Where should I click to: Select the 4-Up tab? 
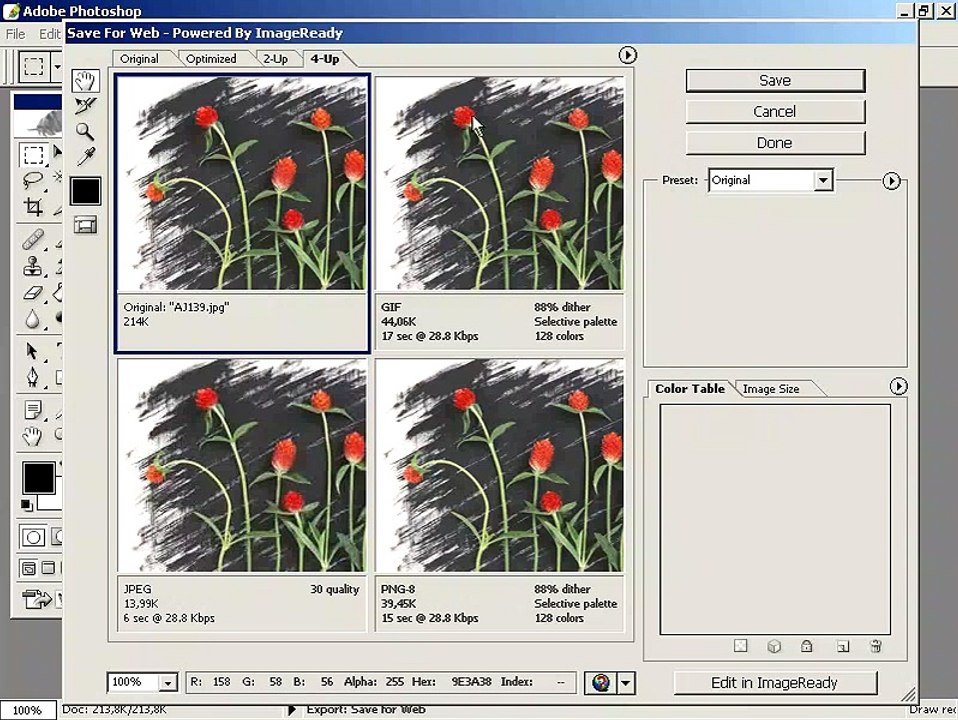[324, 59]
